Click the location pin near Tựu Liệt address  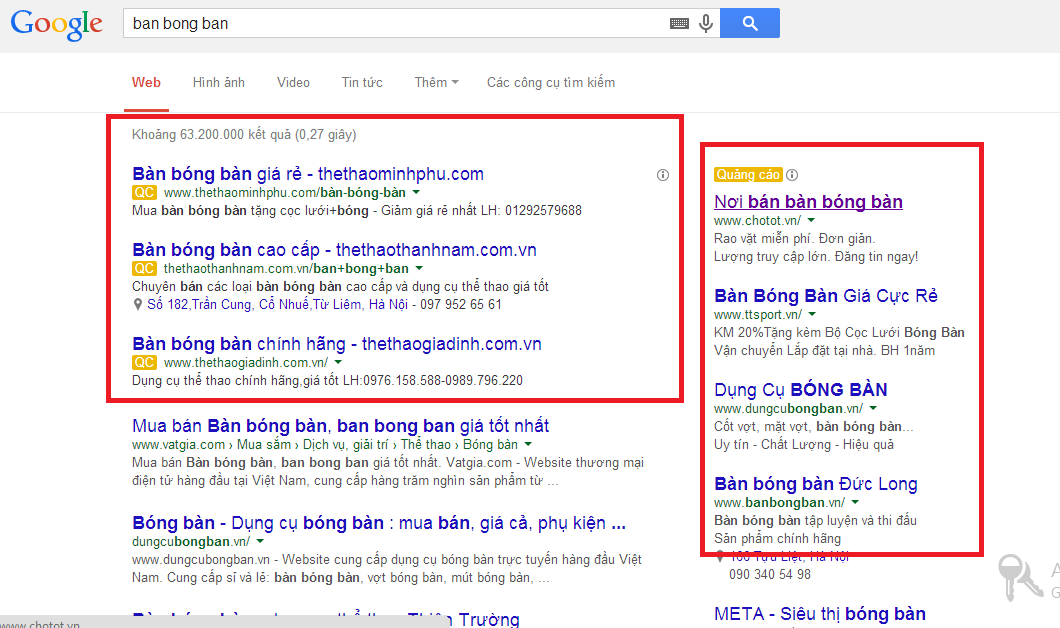pos(718,556)
